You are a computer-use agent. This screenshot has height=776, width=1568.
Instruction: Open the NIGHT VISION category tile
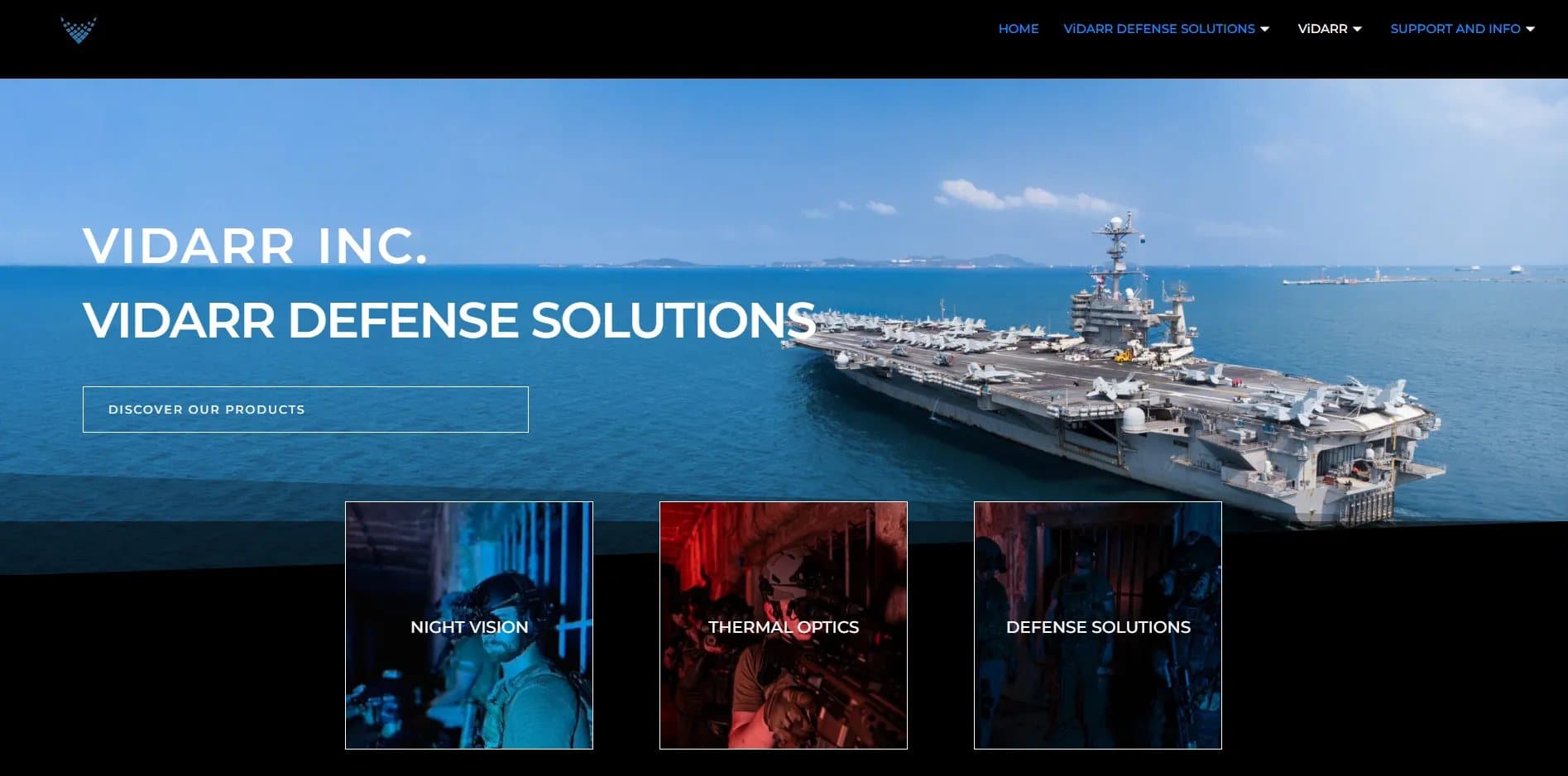[x=469, y=625]
